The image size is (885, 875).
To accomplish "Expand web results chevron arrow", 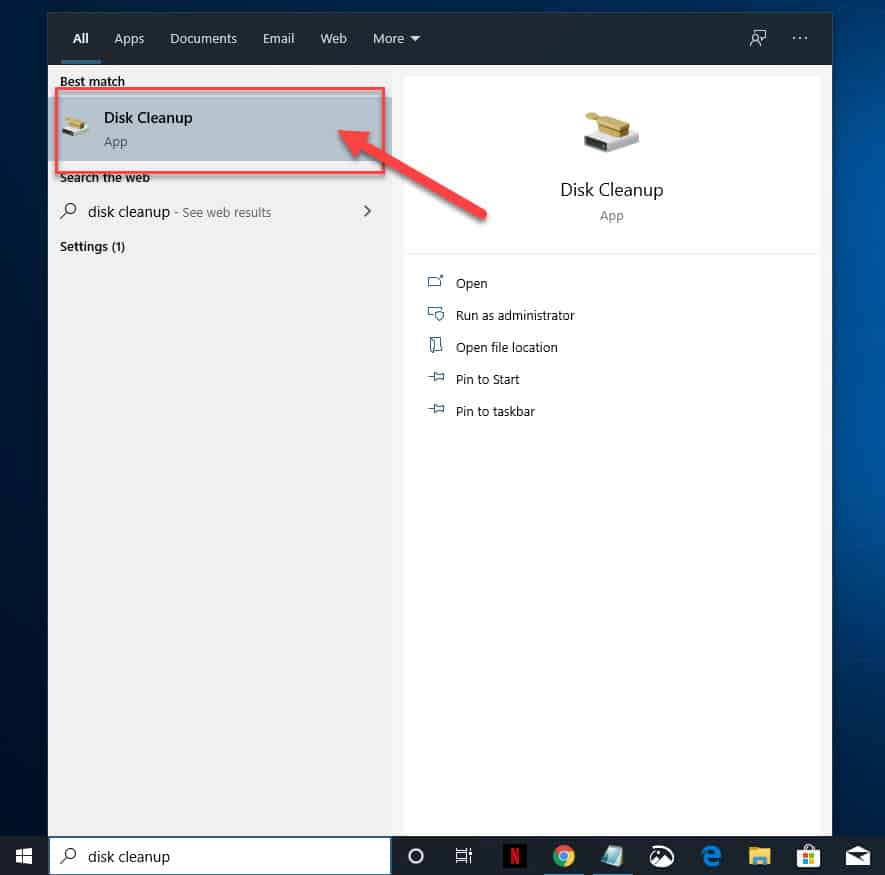I will point(367,211).
